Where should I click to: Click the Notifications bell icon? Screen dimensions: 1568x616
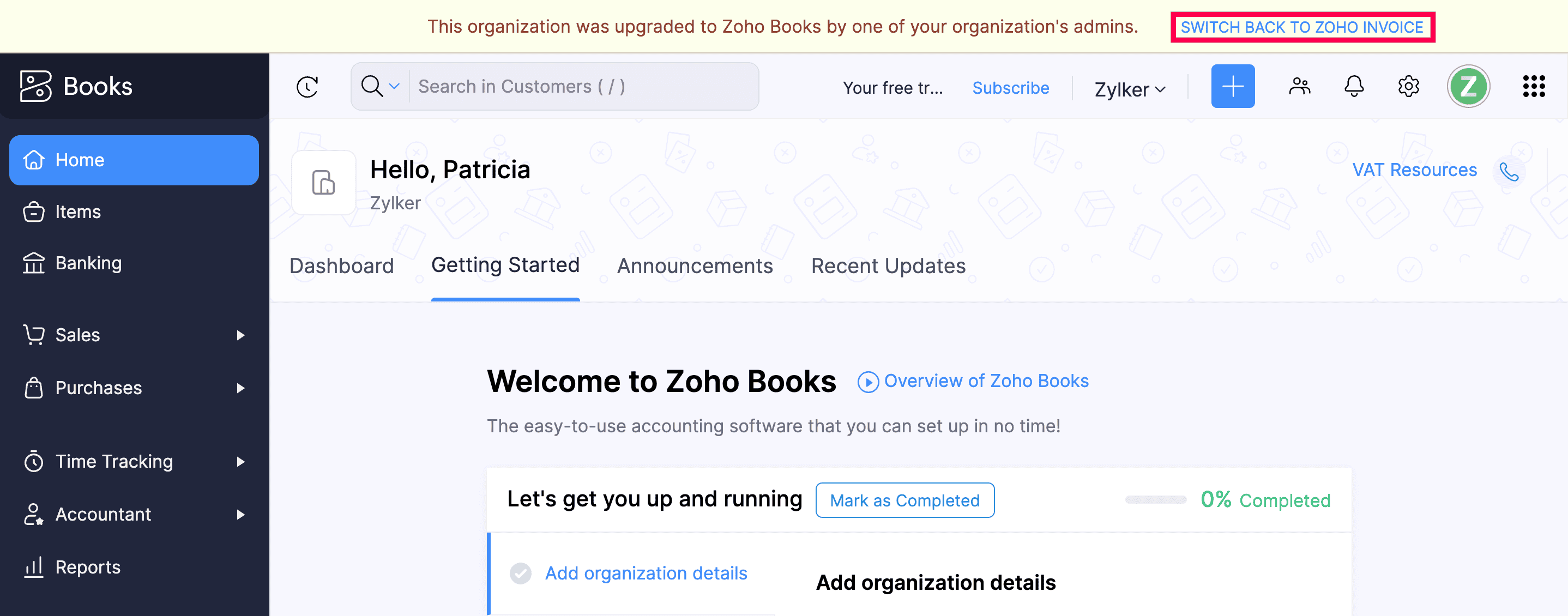coord(1354,87)
